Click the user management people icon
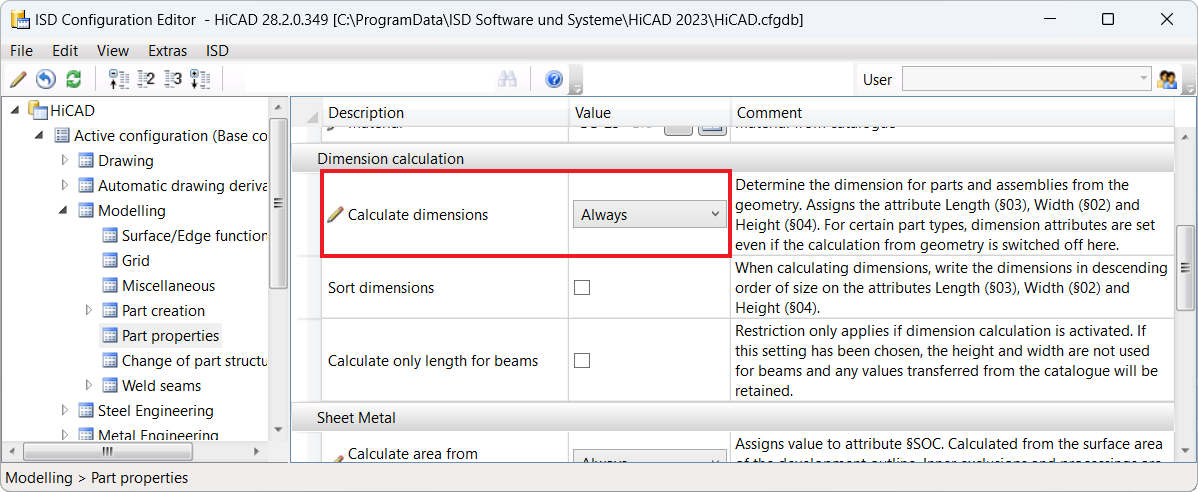 (x=1167, y=79)
